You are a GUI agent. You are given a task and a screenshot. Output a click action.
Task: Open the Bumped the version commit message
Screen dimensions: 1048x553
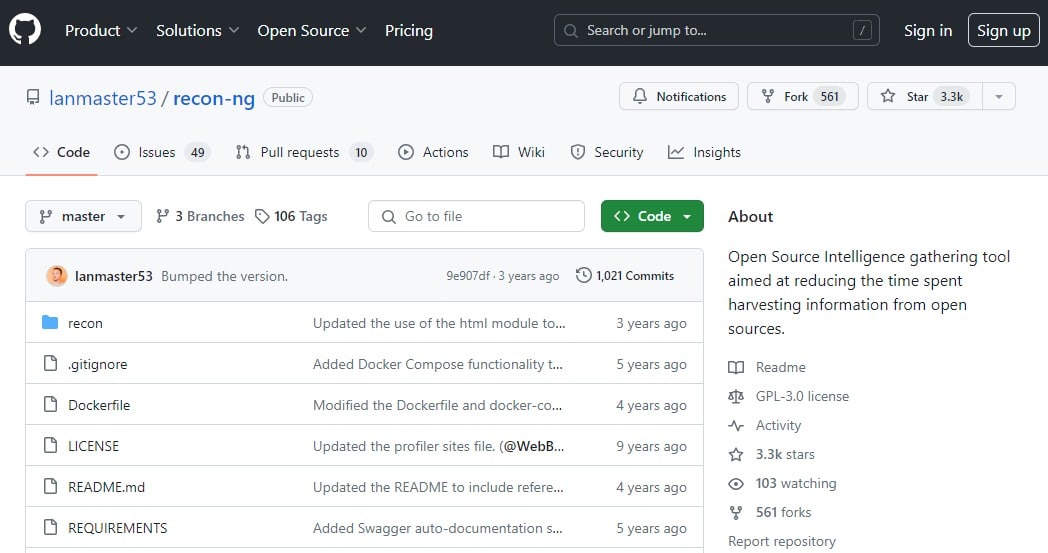coord(225,276)
